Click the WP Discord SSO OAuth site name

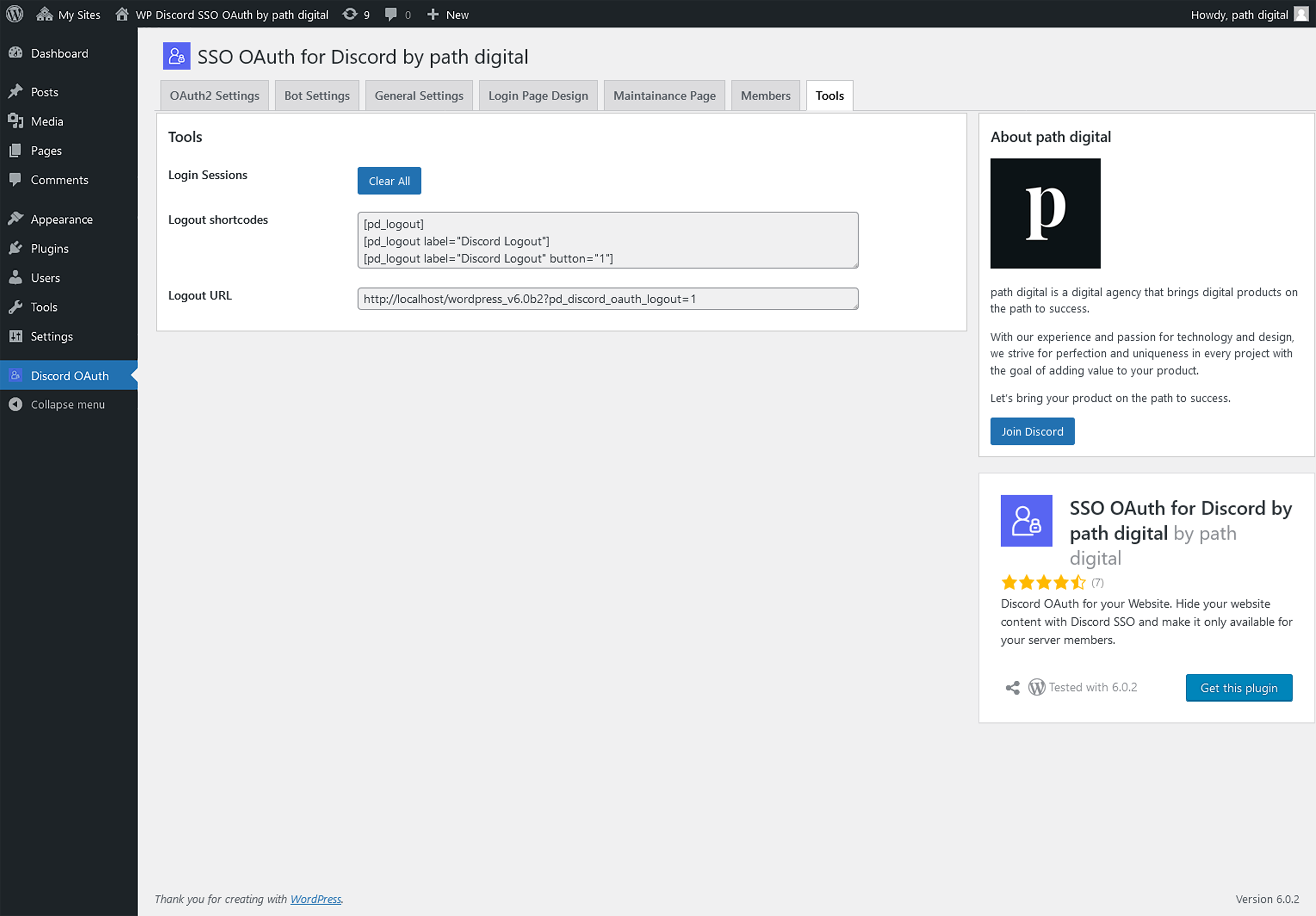click(x=231, y=14)
